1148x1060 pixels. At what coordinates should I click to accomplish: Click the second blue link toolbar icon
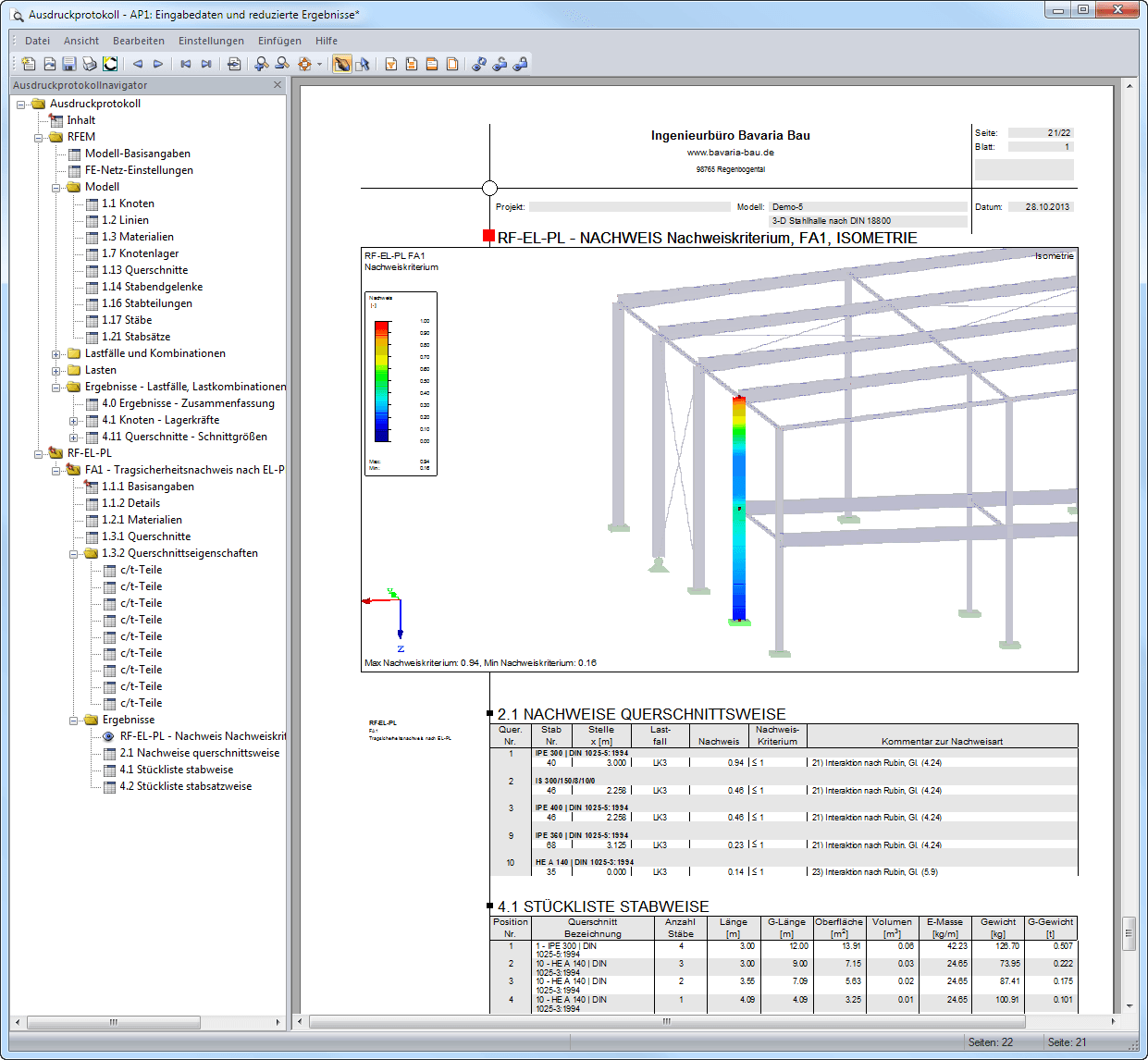click(500, 64)
